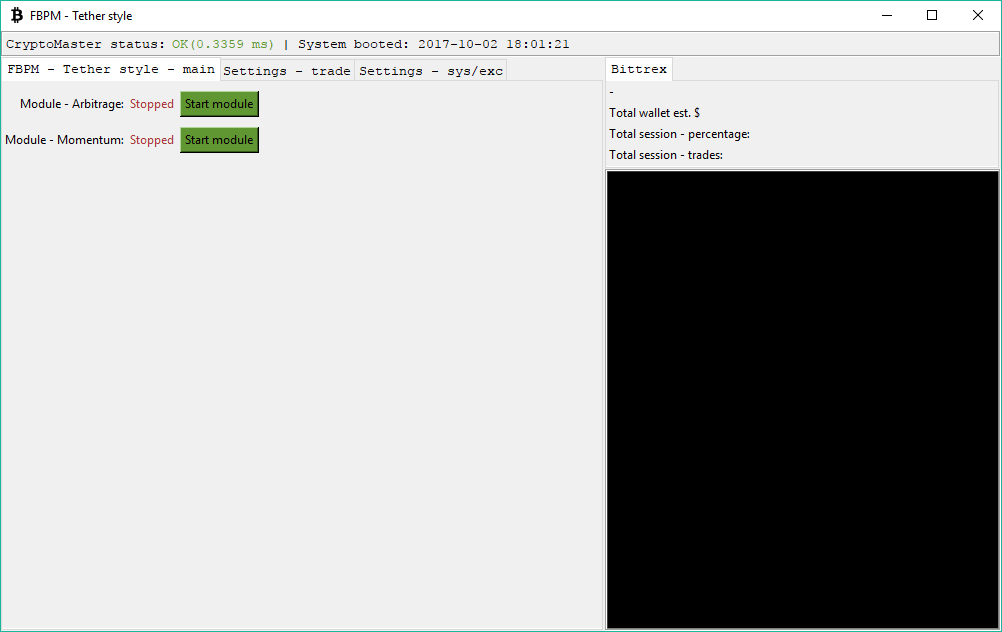Screen dimensions: 1002x632
Task: Open the Settings - sys/exc tab
Action: [431, 71]
